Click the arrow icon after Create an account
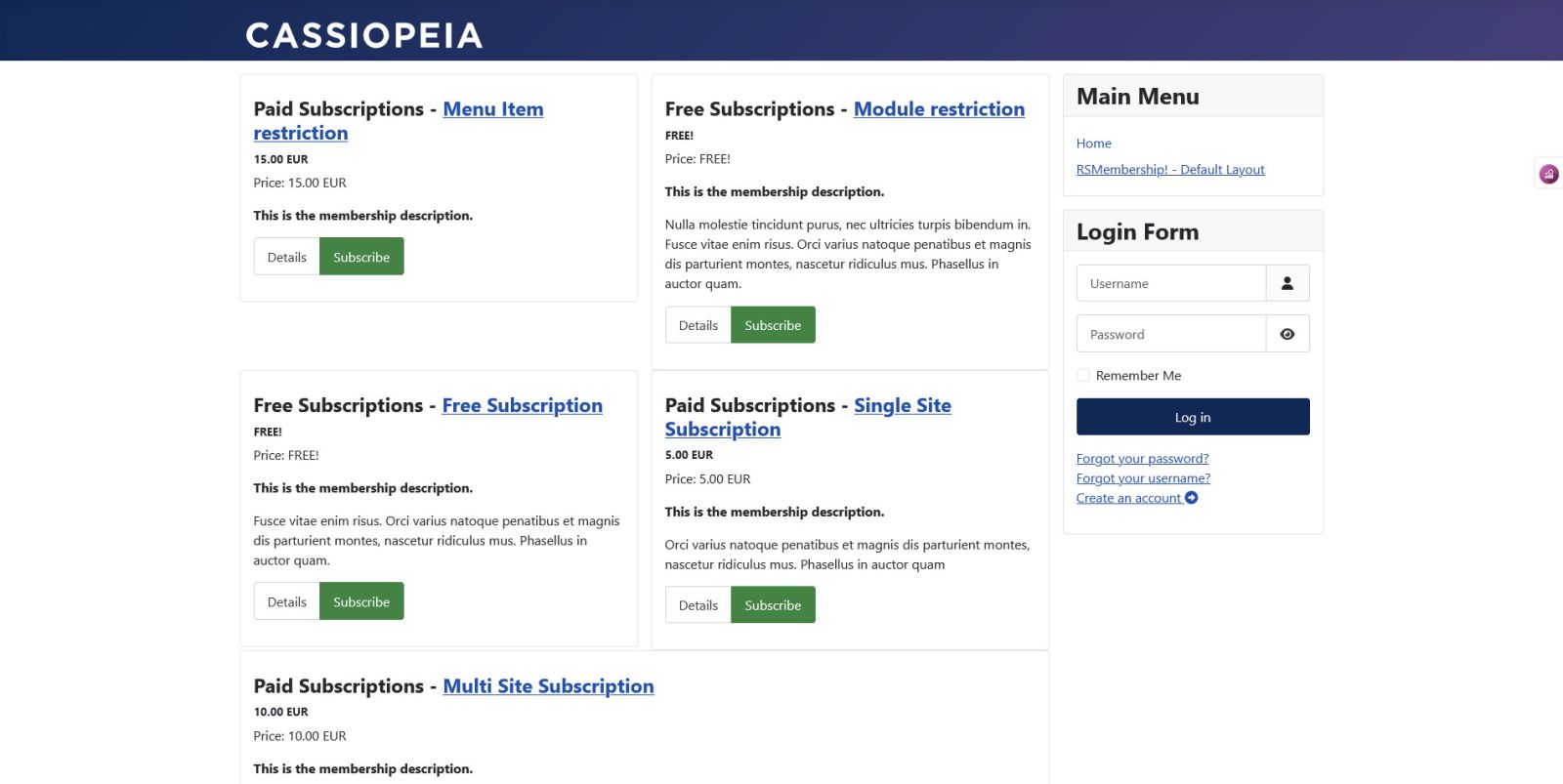 [x=1191, y=498]
